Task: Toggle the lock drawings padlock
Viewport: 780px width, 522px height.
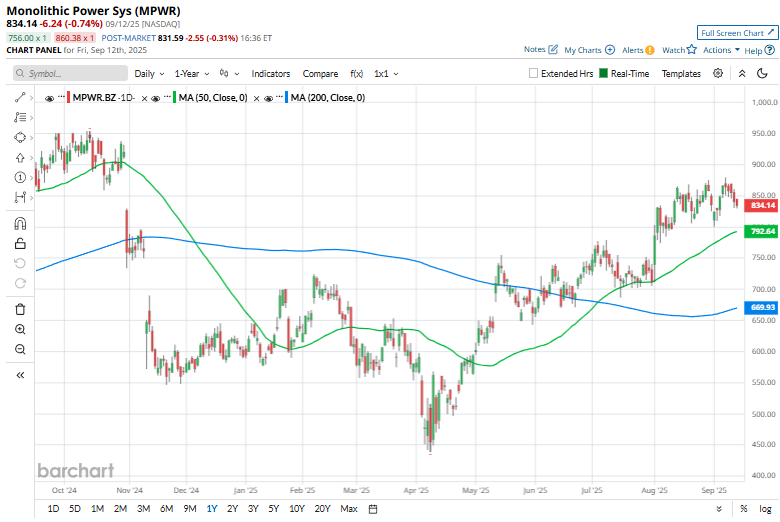Action: pyautogui.click(x=20, y=243)
